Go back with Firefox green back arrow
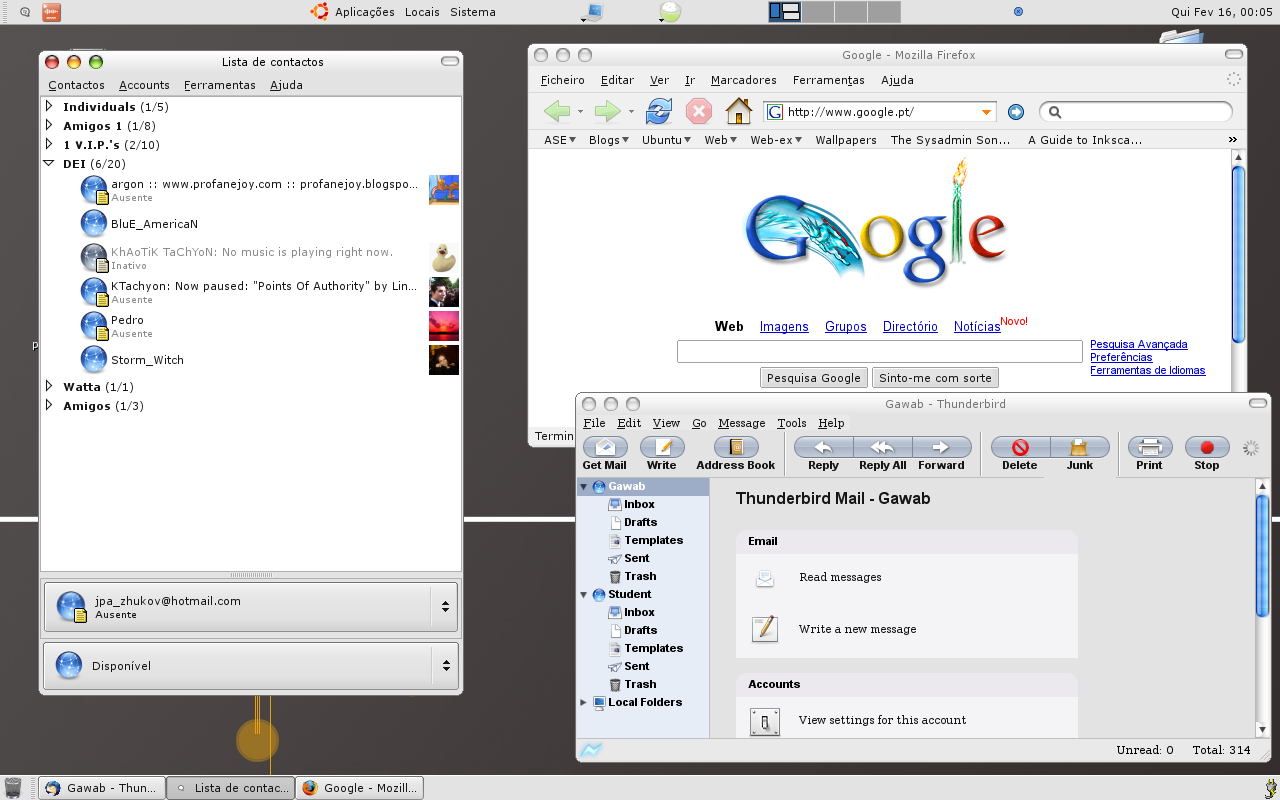The width and height of the screenshot is (1280, 800). tap(557, 111)
